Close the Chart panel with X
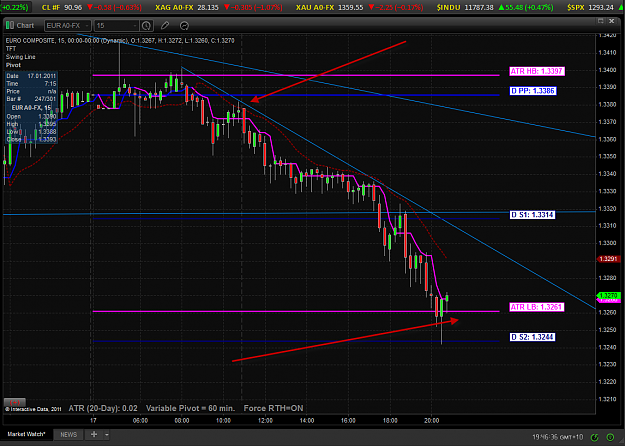Screen dimensions: 625x446 611,21
